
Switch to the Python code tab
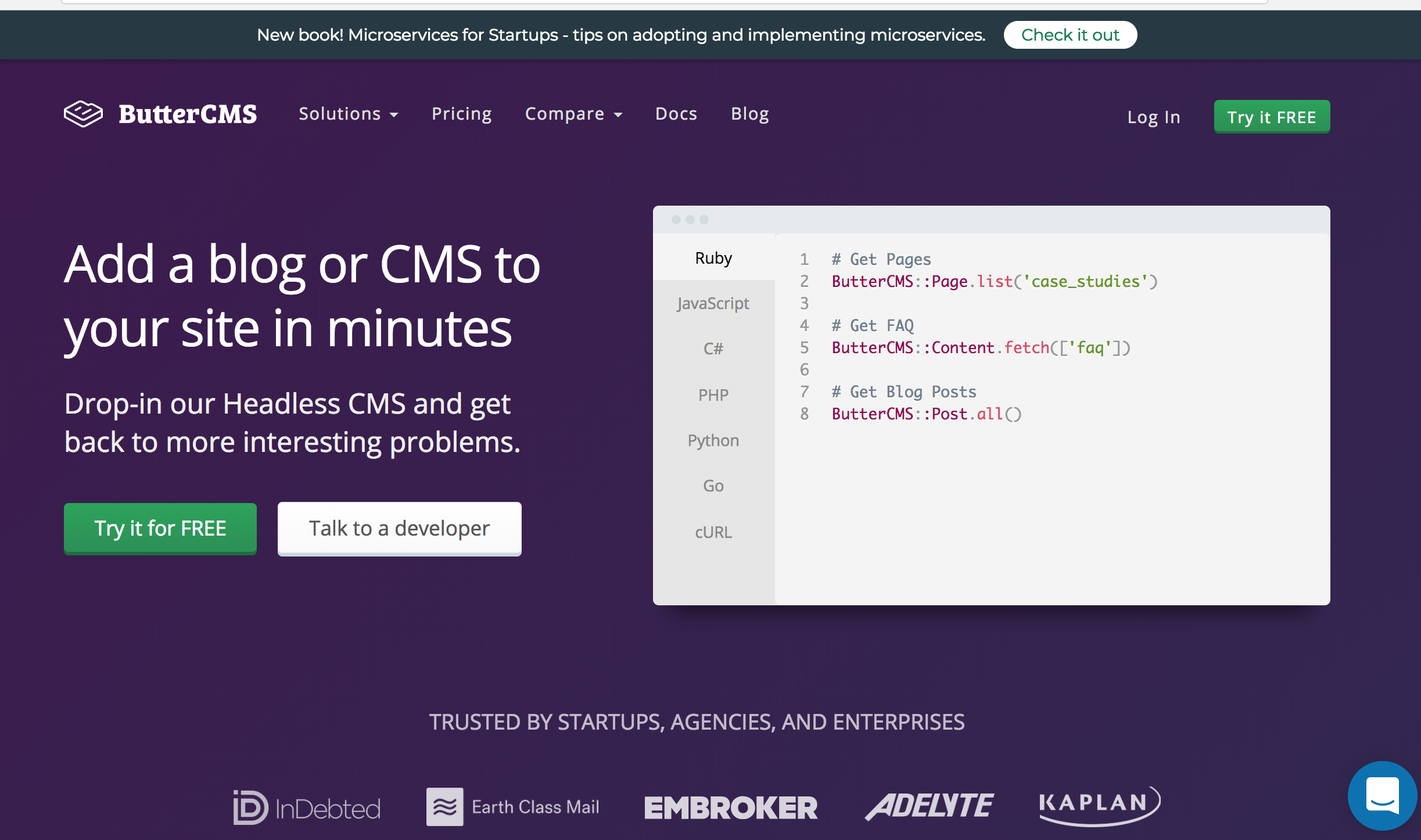pos(714,440)
